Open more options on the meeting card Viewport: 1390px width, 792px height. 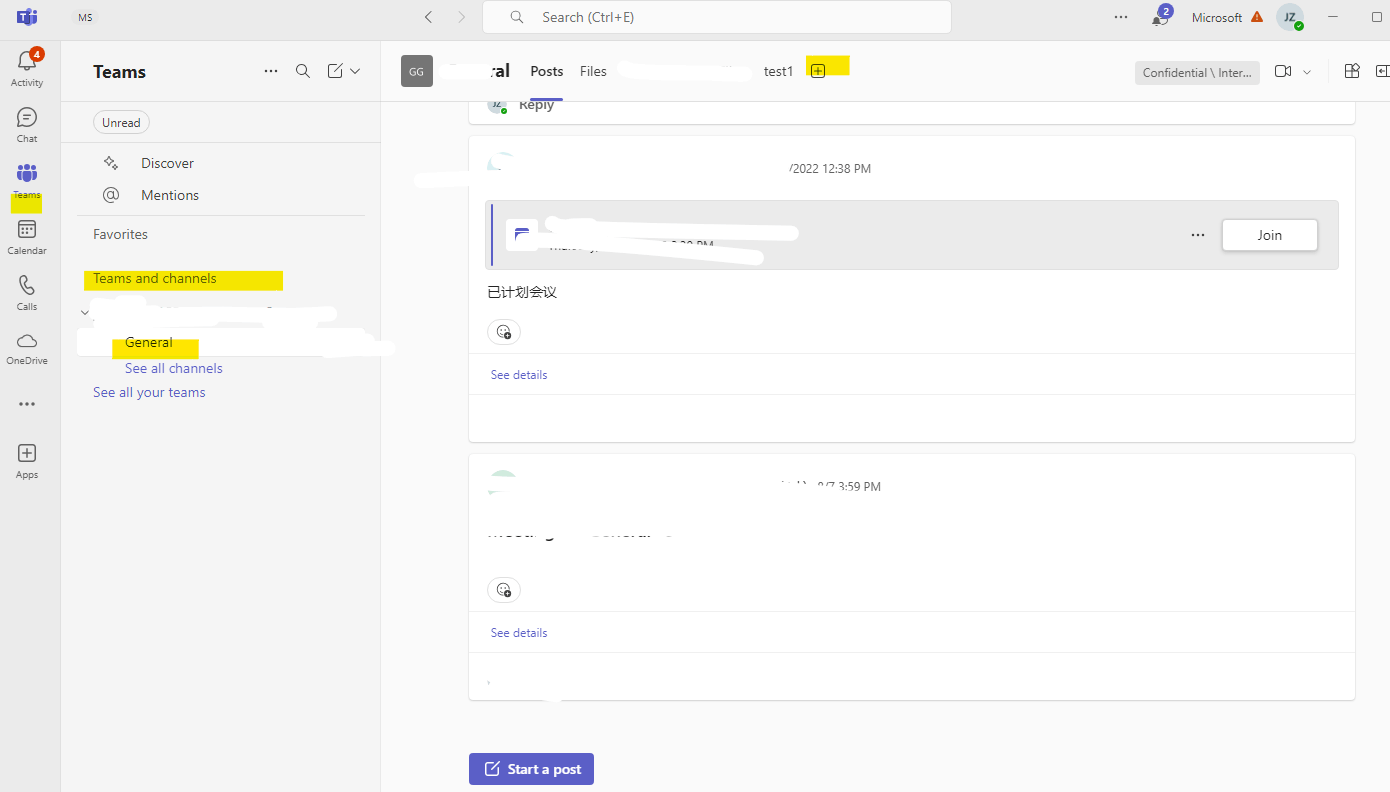(1198, 235)
